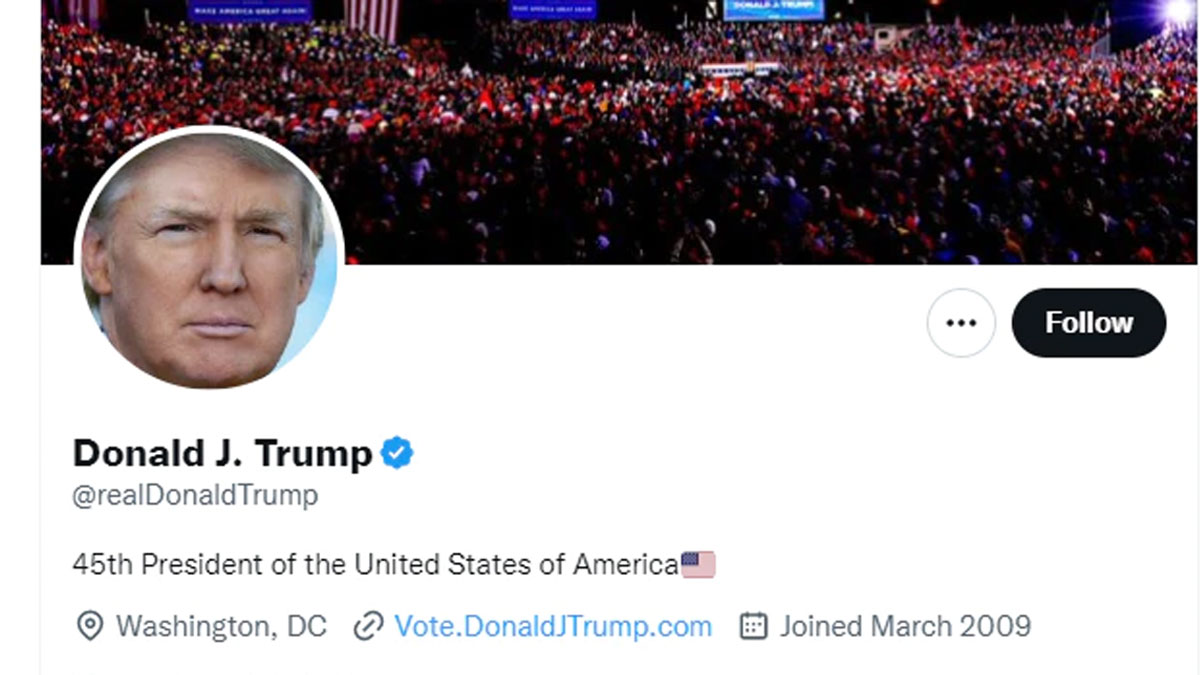
Task: Open the Vote.DonaldJTrump.com link
Action: pyautogui.click(x=553, y=626)
